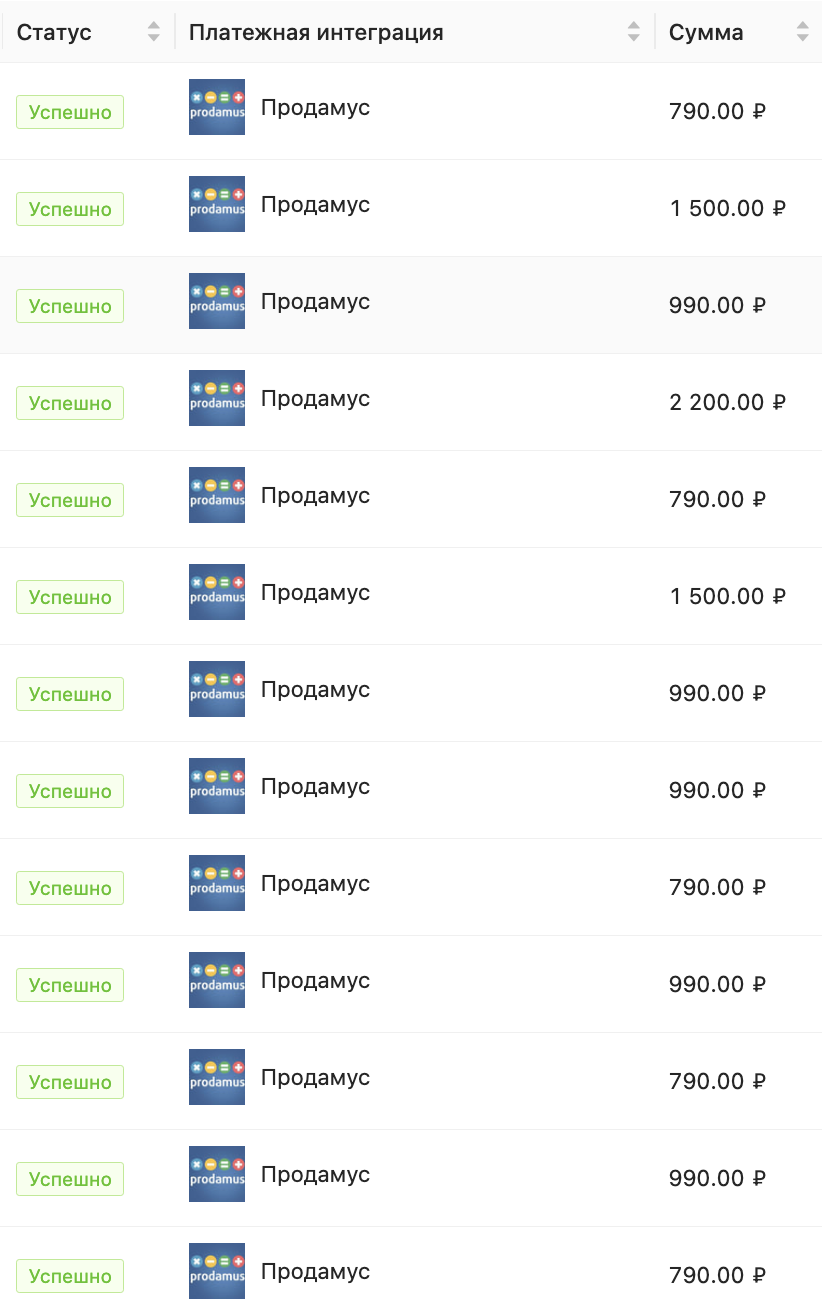The image size is (822, 1300).
Task: Click Prodamus logo in the lower 1 500.00 ₽ row
Action: [217, 592]
